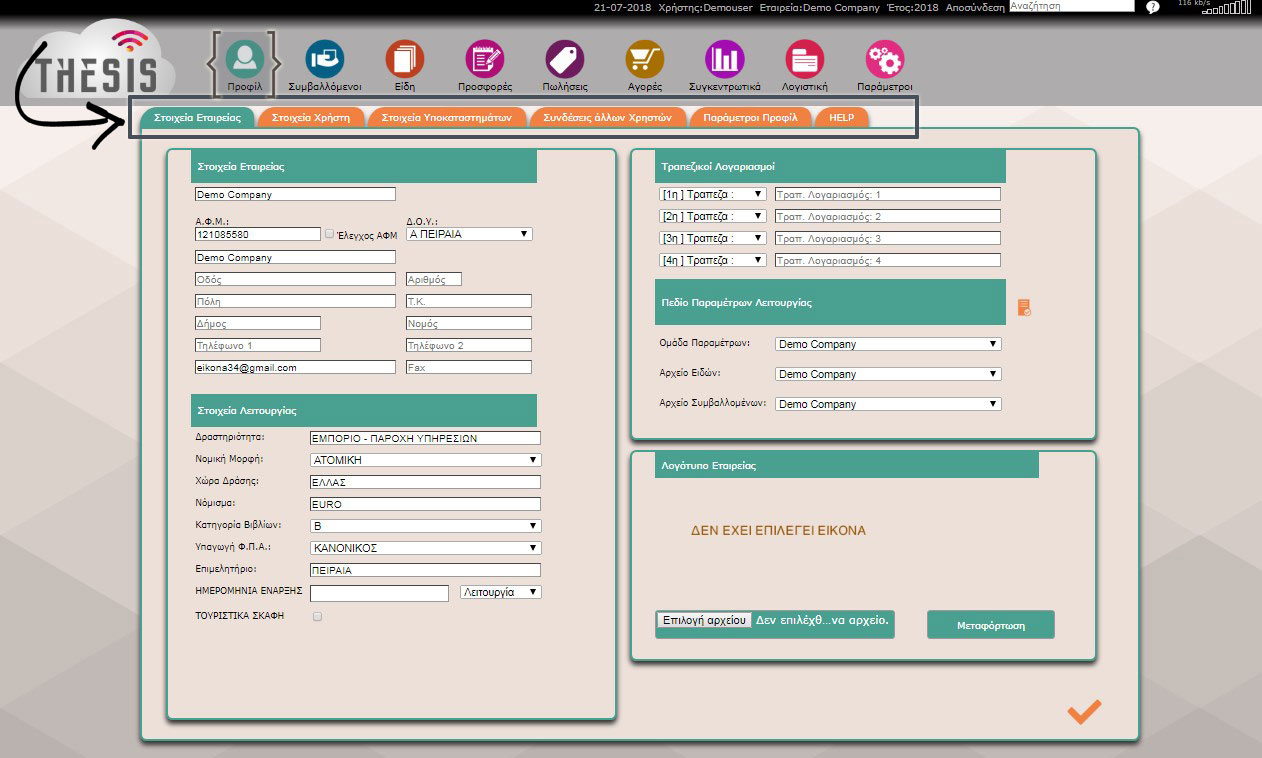This screenshot has height=758, width=1262.
Task: Open the Πωλήσεις sales tag icon
Action: (565, 60)
